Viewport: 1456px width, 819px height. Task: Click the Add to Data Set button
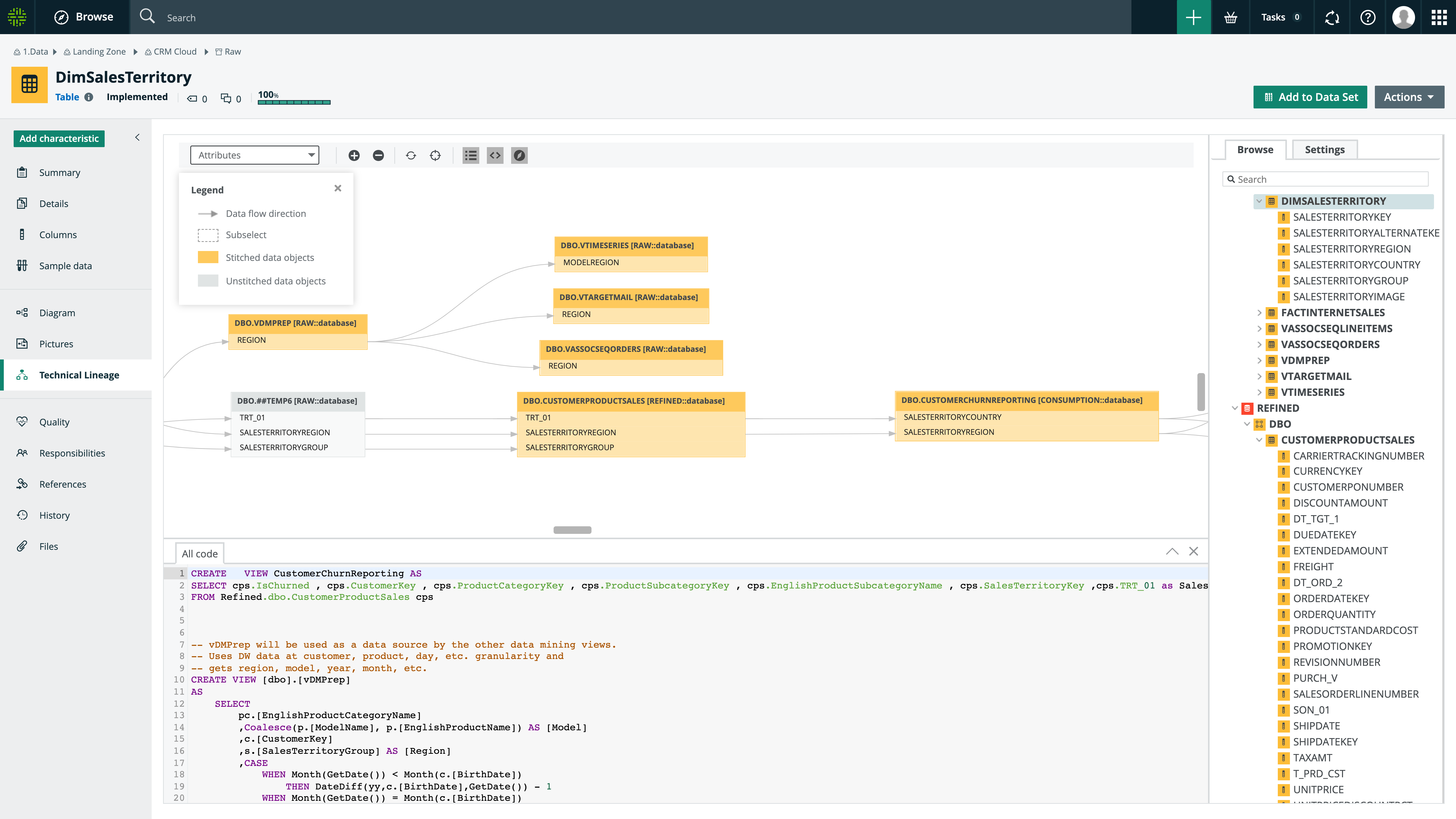pyautogui.click(x=1311, y=97)
